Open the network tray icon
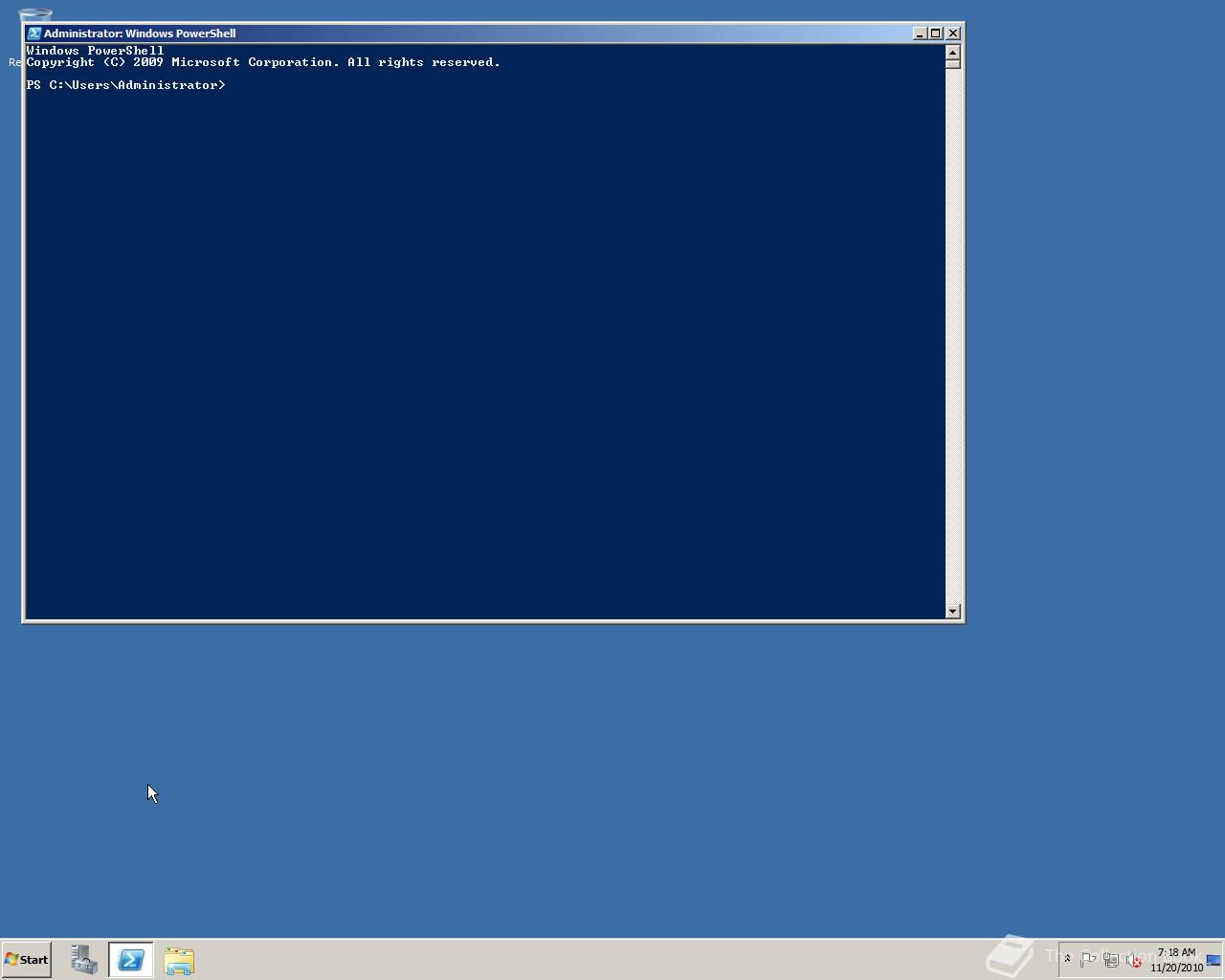The height and width of the screenshot is (980, 1225). pyautogui.click(x=1111, y=960)
